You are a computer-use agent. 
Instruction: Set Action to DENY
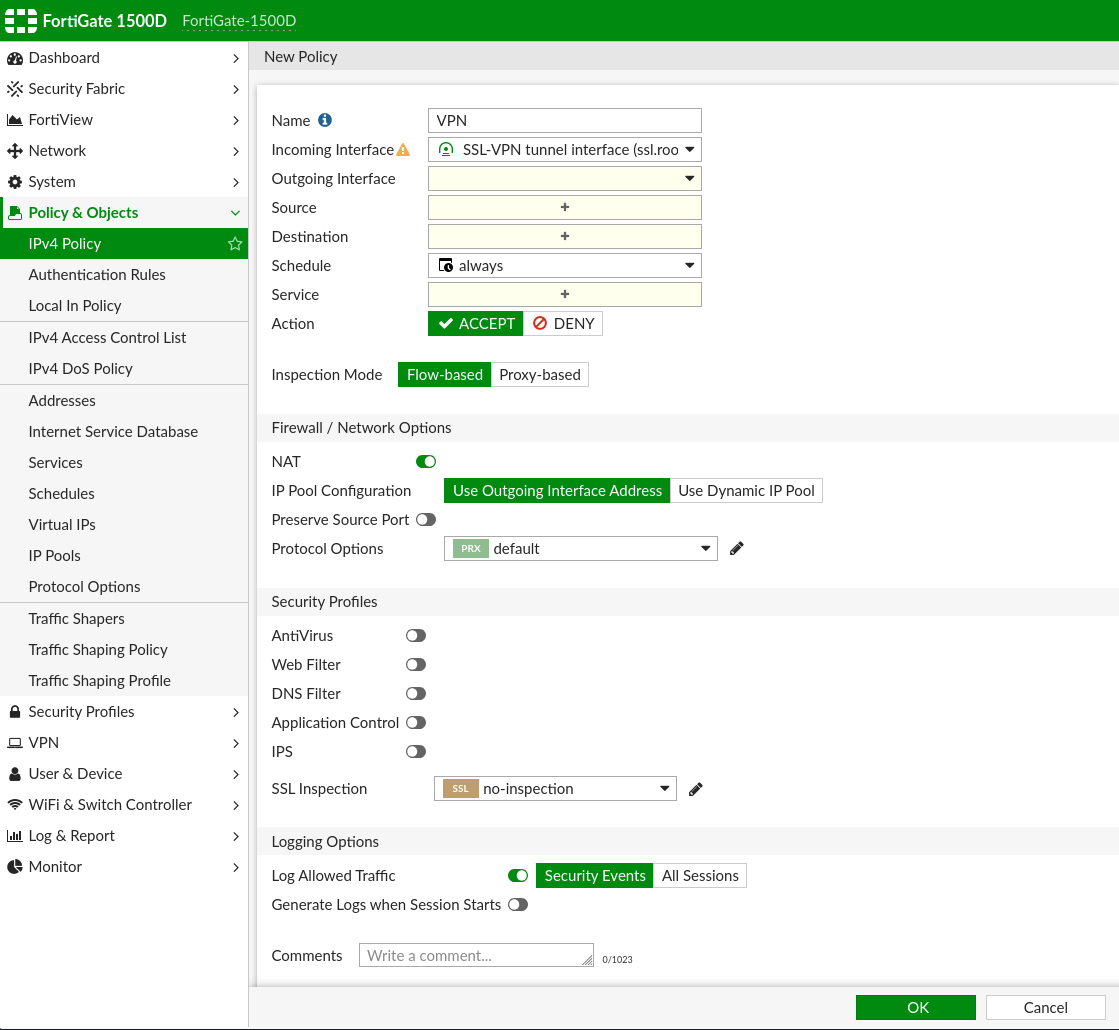[x=563, y=324]
